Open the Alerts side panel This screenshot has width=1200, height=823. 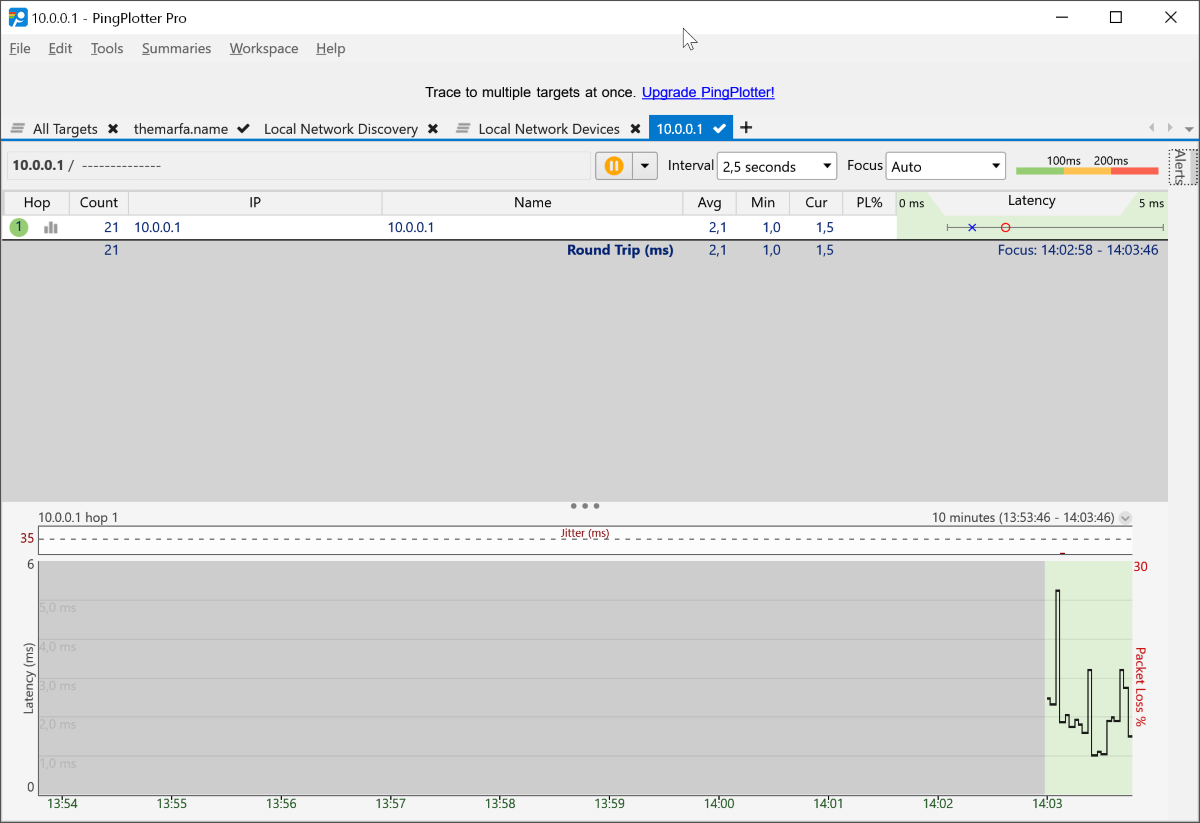(x=1180, y=166)
